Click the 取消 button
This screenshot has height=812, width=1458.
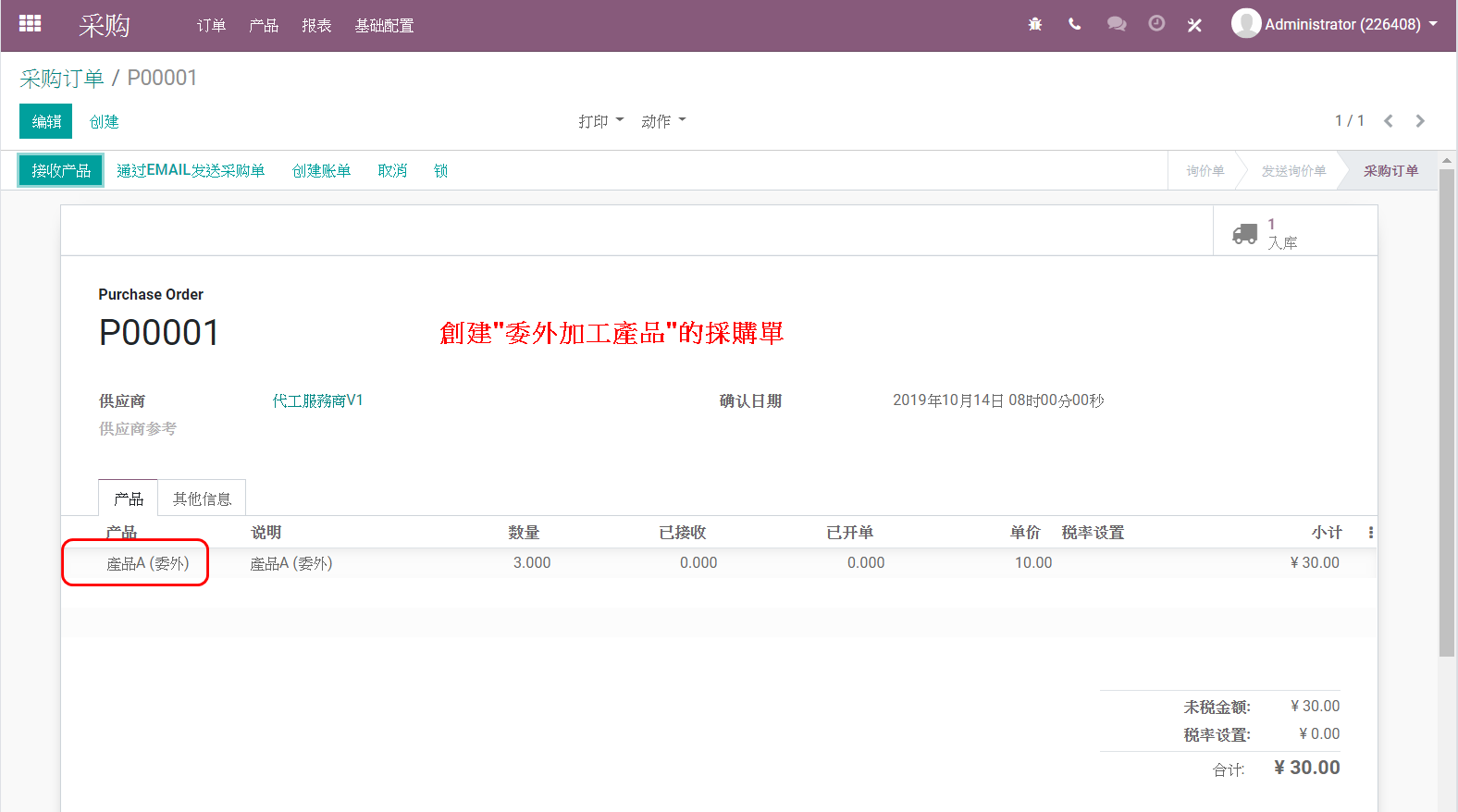[x=392, y=170]
